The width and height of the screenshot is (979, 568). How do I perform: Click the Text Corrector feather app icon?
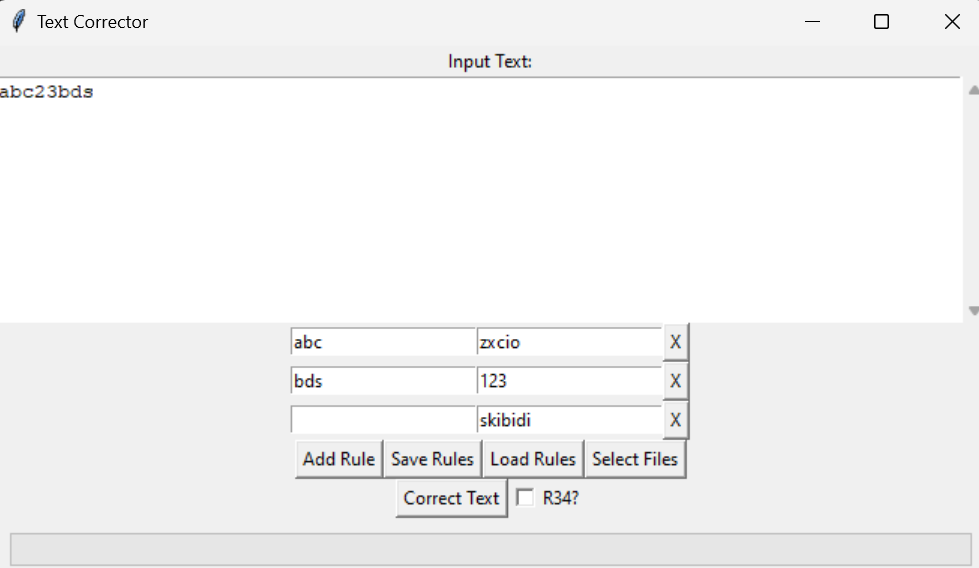[x=19, y=21]
